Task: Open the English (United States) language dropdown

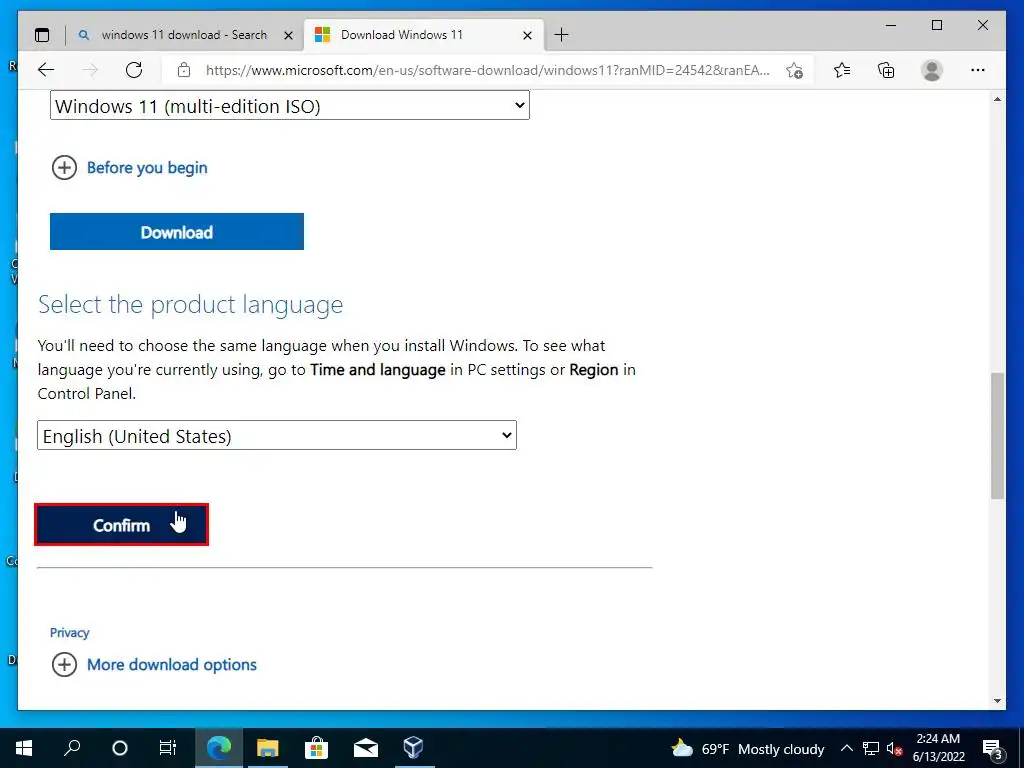Action: pyautogui.click(x=276, y=436)
